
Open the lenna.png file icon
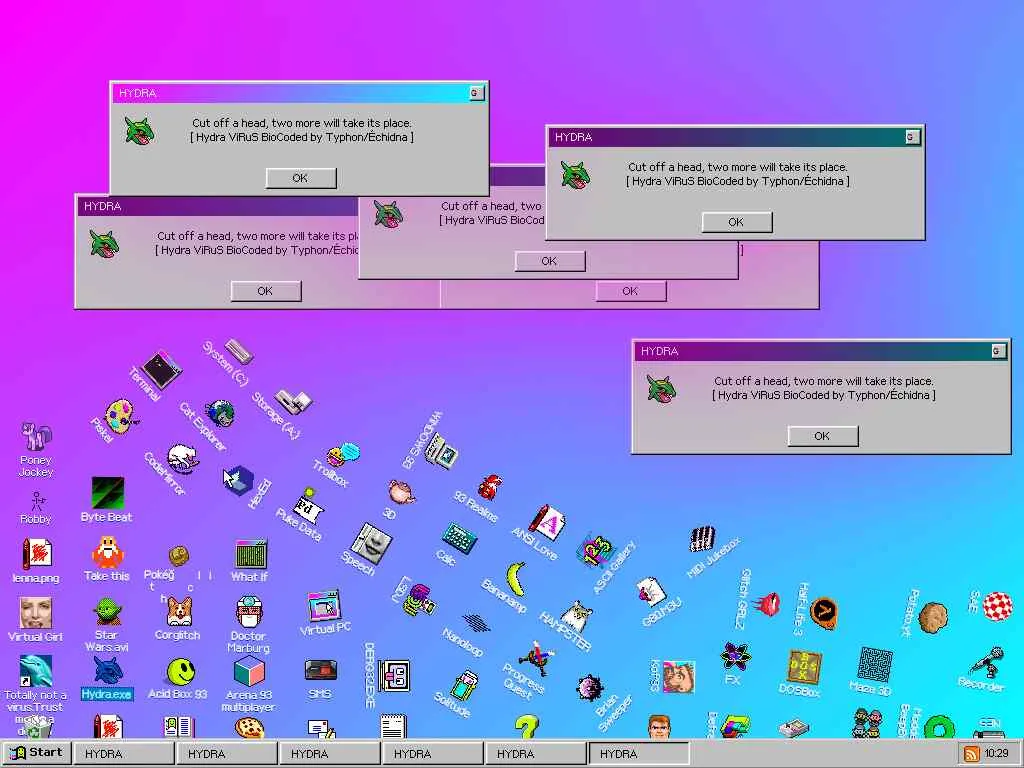point(37,554)
